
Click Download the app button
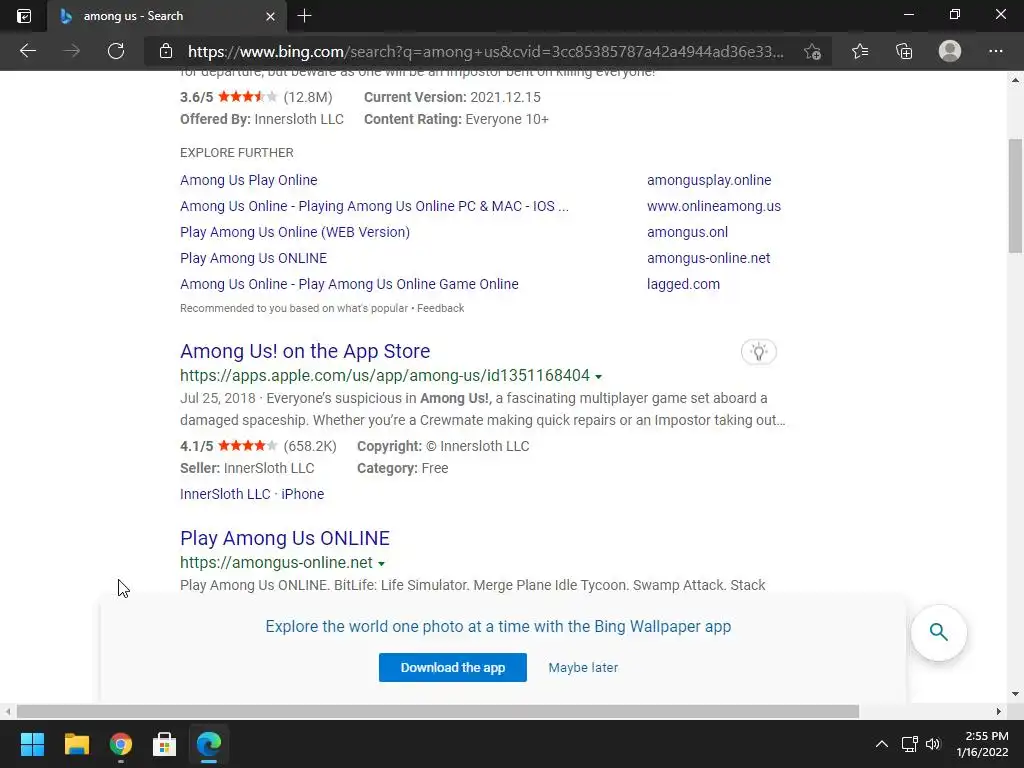[453, 667]
